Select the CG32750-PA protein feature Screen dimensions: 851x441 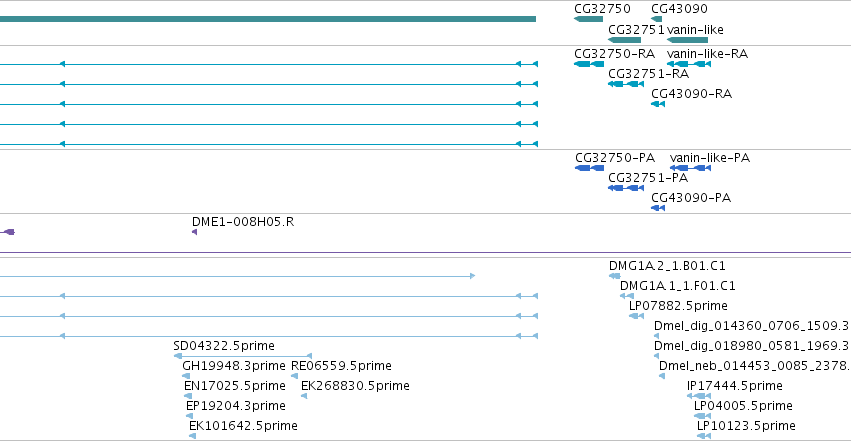(589, 168)
